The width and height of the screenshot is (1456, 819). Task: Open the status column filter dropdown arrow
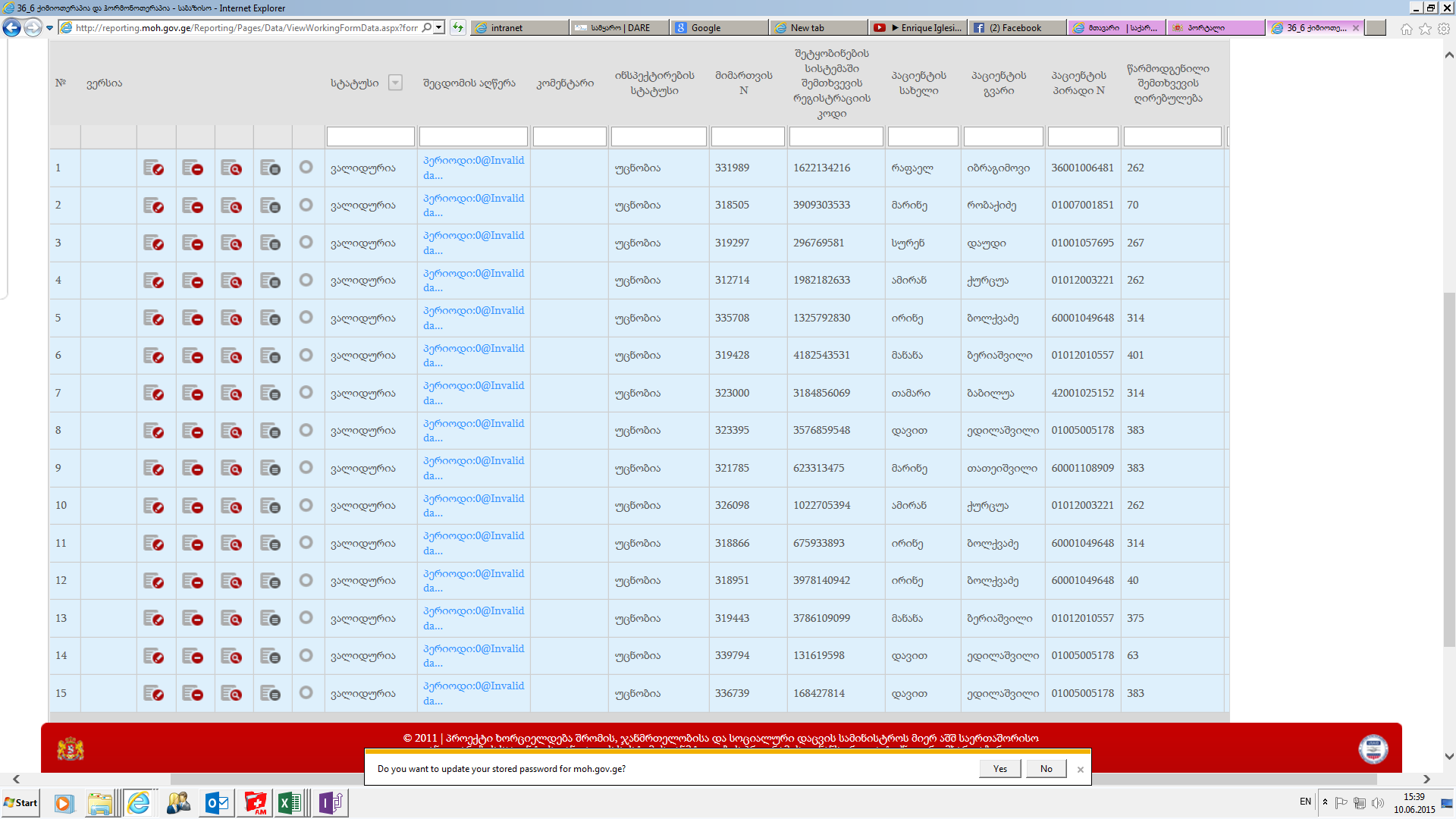click(395, 83)
